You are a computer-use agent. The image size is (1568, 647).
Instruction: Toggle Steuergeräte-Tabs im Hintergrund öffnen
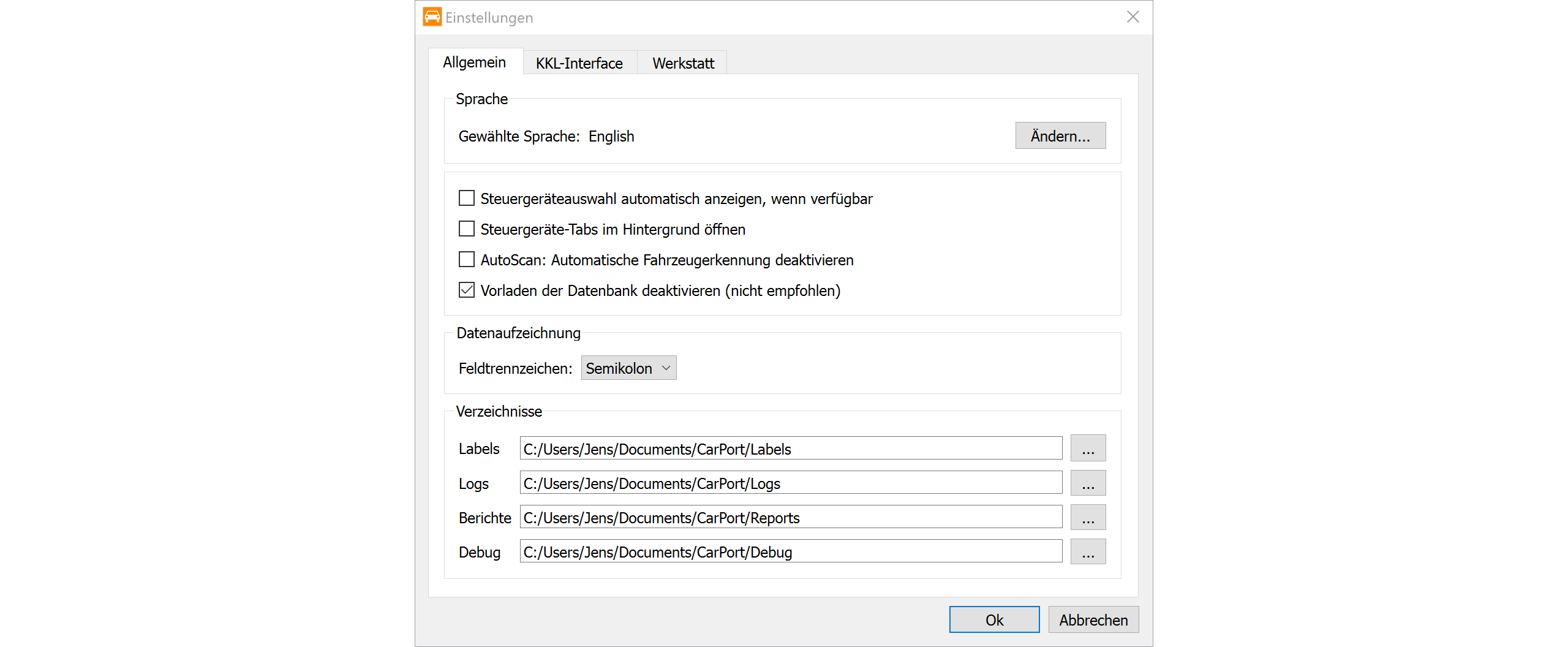[467, 229]
